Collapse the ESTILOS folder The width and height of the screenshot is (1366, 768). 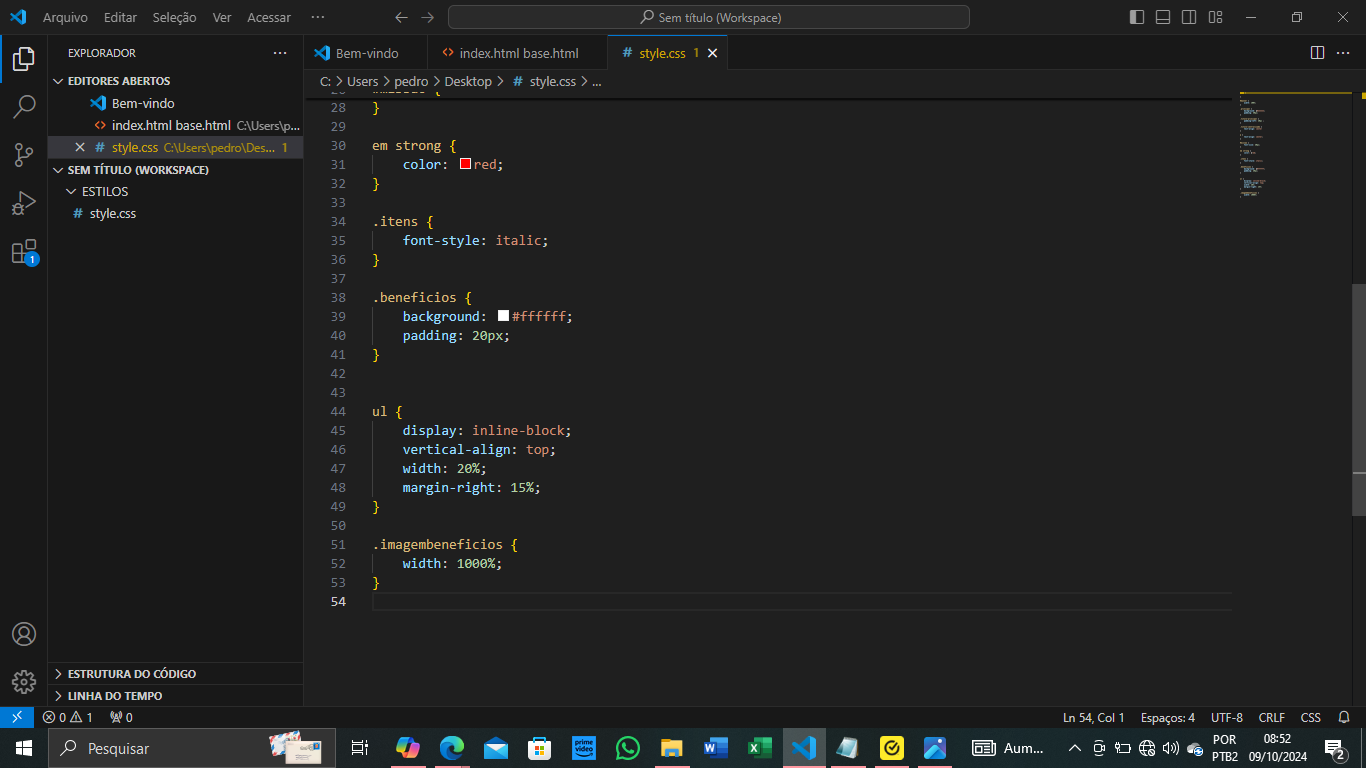point(175,191)
